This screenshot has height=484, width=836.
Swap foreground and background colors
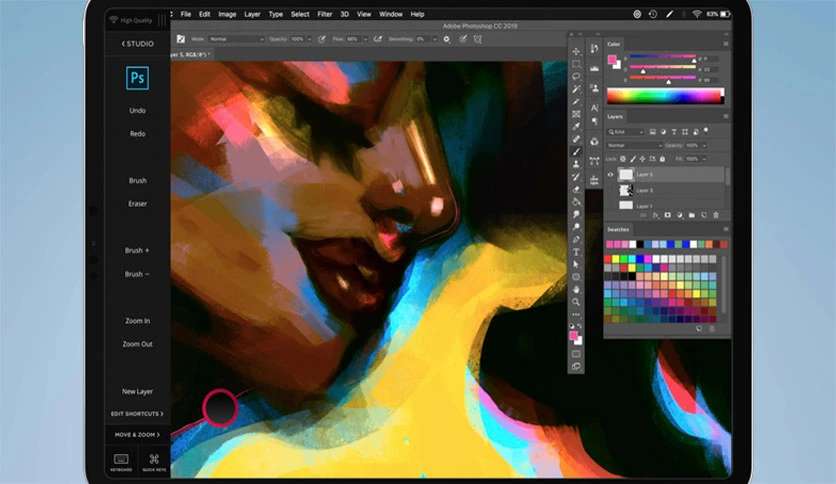(580, 326)
